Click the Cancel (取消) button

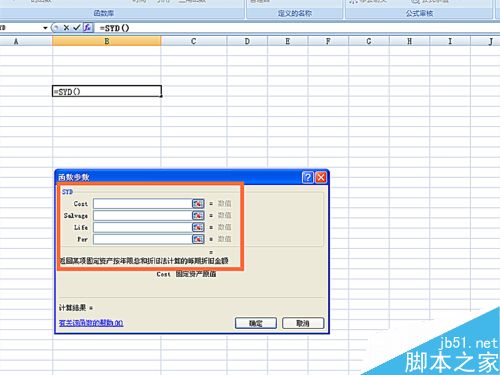303,323
